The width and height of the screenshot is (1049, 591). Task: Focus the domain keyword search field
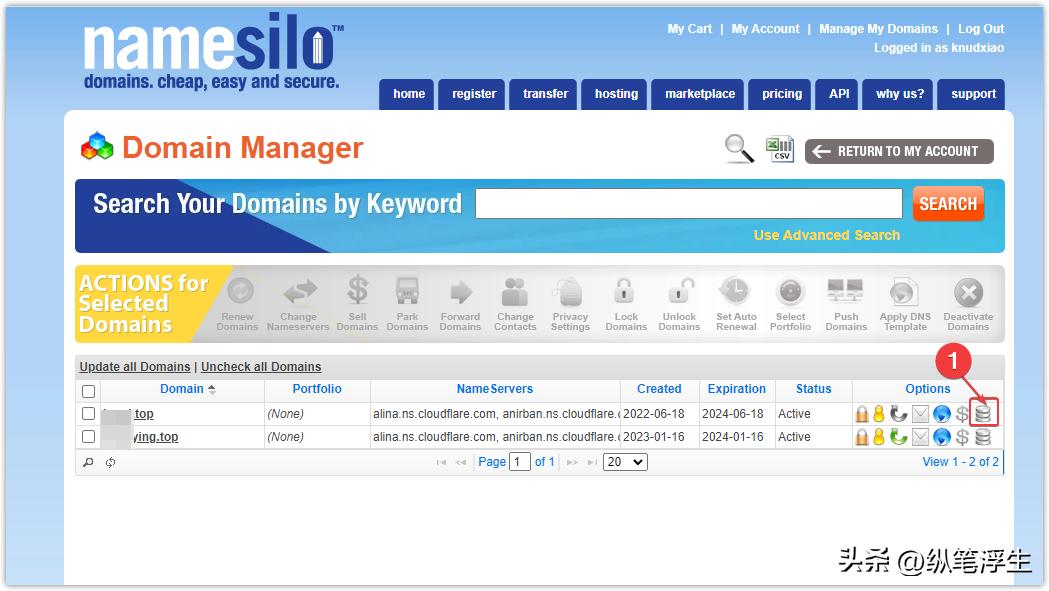click(688, 203)
